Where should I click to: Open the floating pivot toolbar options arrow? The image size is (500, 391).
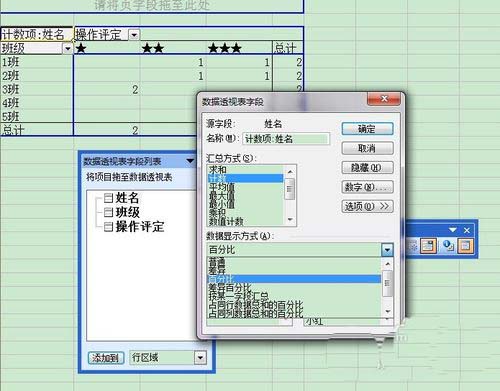pos(453,230)
